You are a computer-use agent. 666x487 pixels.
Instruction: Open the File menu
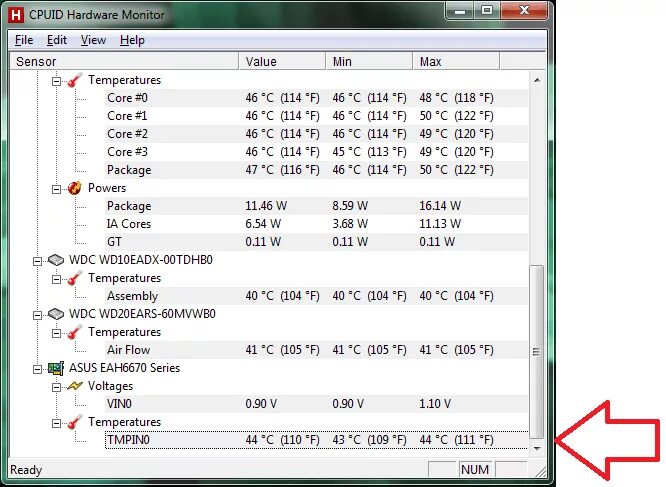24,40
